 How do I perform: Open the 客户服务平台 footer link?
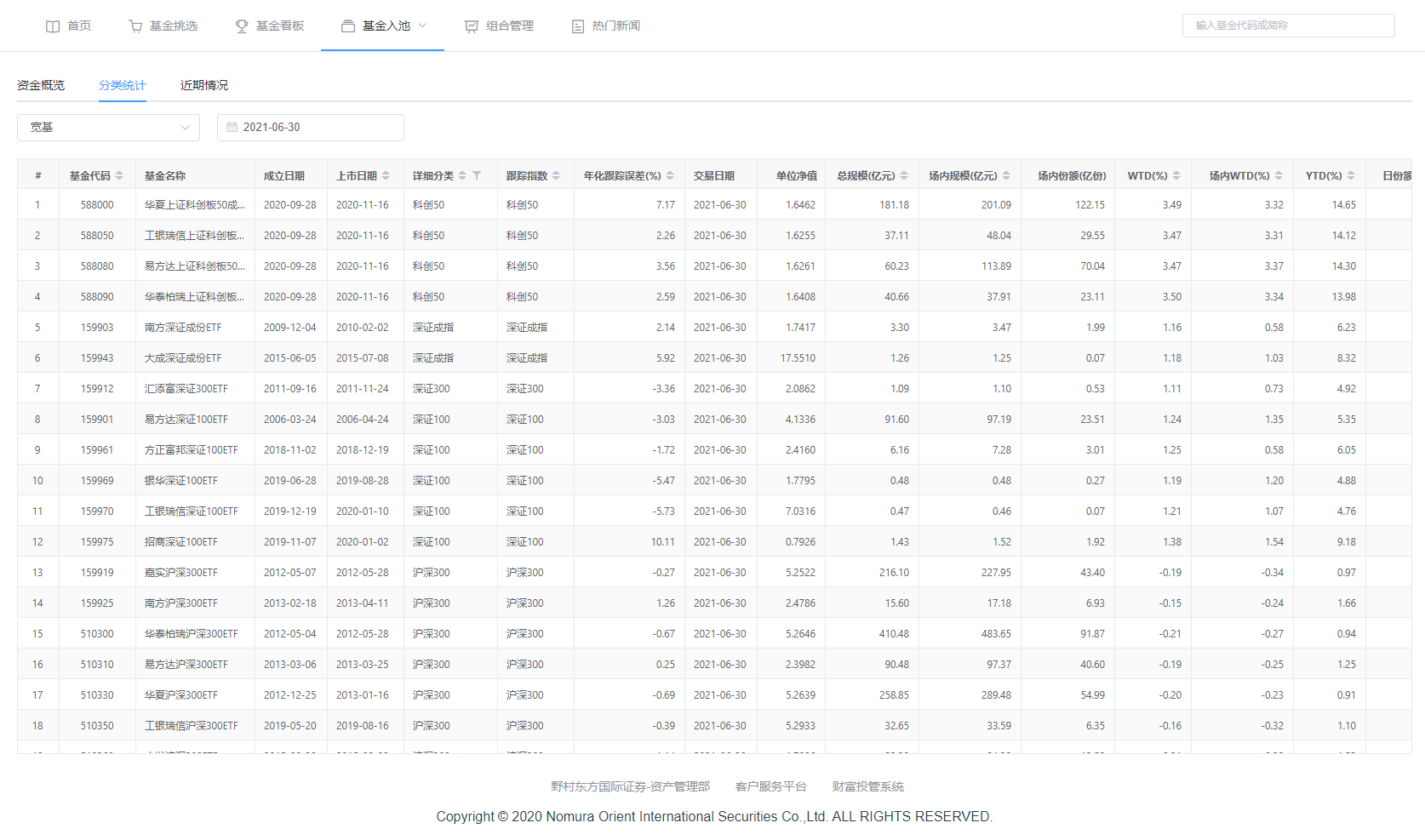pos(770,786)
